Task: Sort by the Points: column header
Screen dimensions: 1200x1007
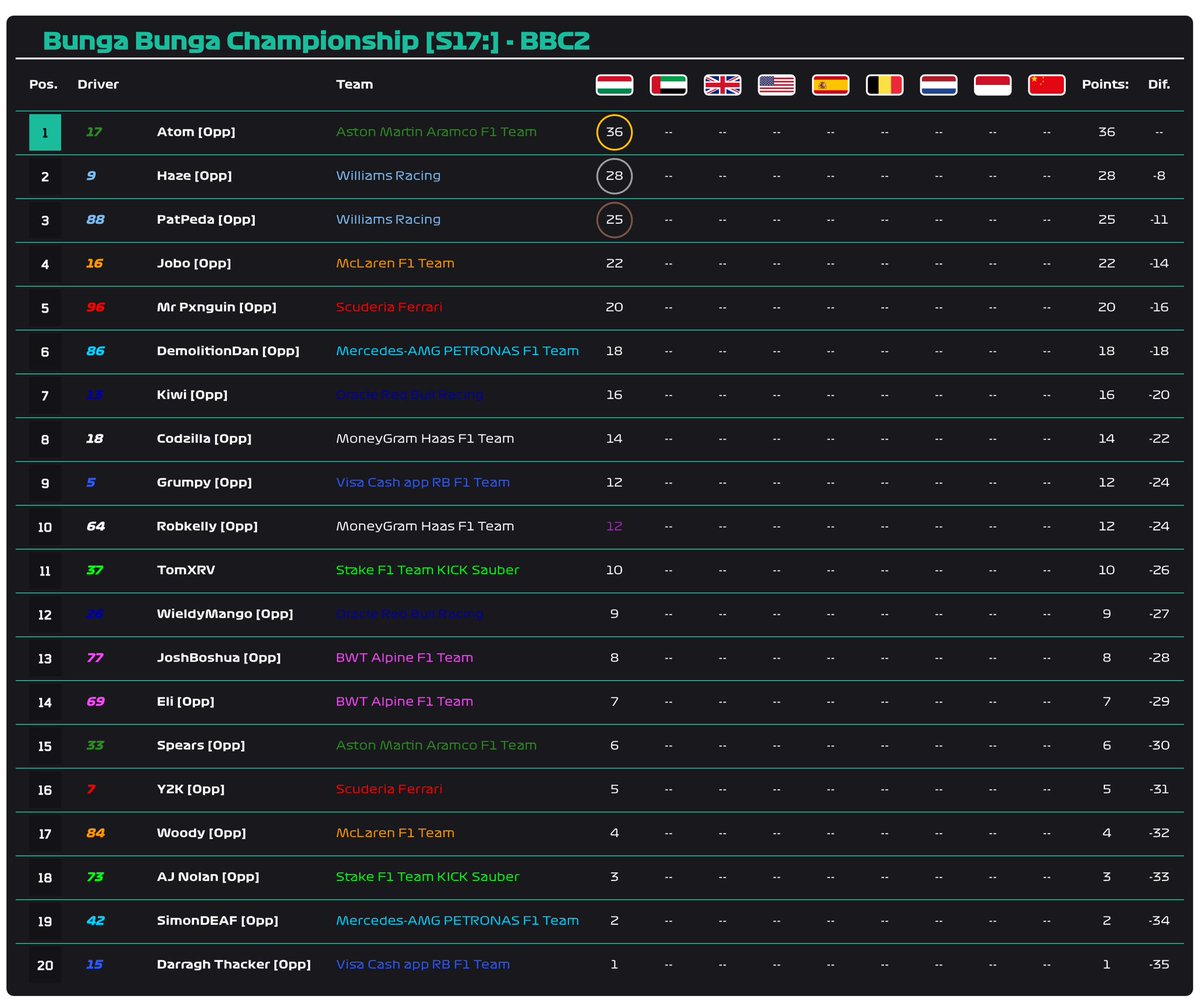Action: pyautogui.click(x=1105, y=85)
